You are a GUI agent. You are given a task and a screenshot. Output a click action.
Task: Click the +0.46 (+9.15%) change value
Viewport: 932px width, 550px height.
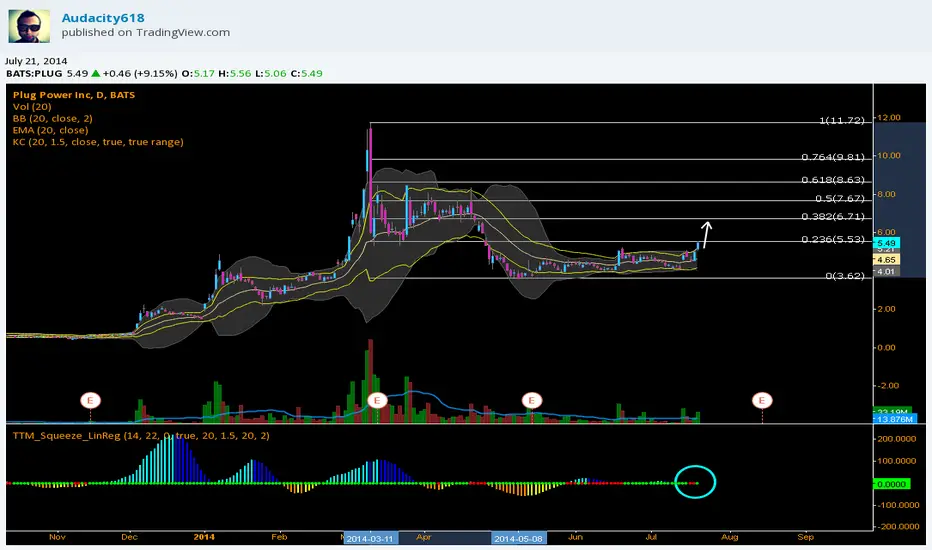(140, 74)
